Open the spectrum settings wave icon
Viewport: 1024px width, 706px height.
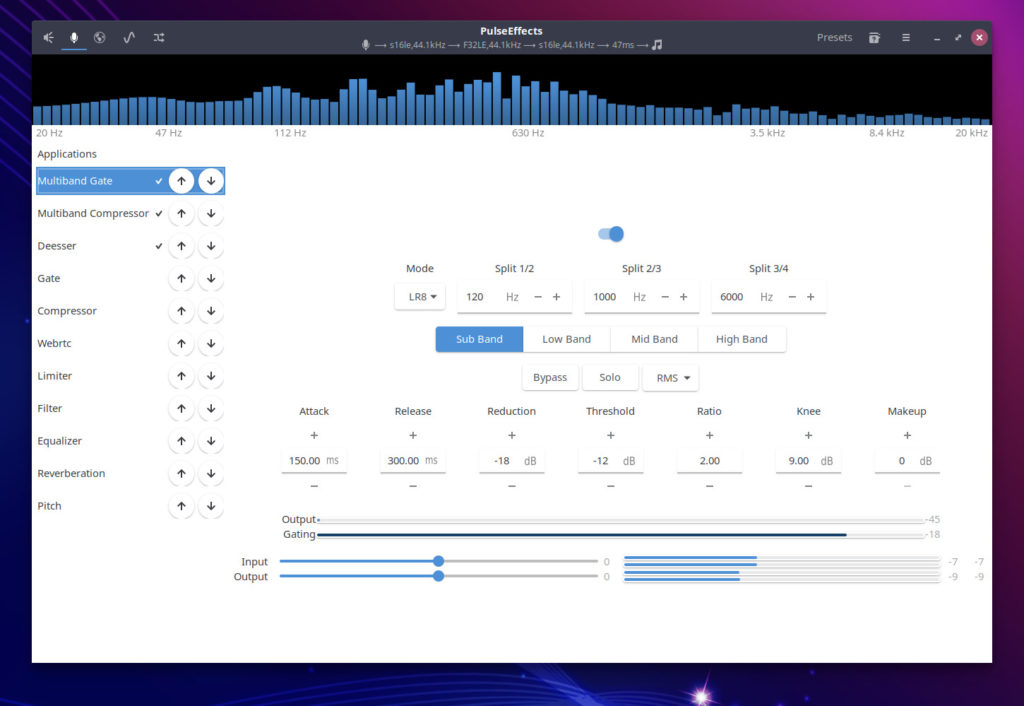click(x=129, y=38)
